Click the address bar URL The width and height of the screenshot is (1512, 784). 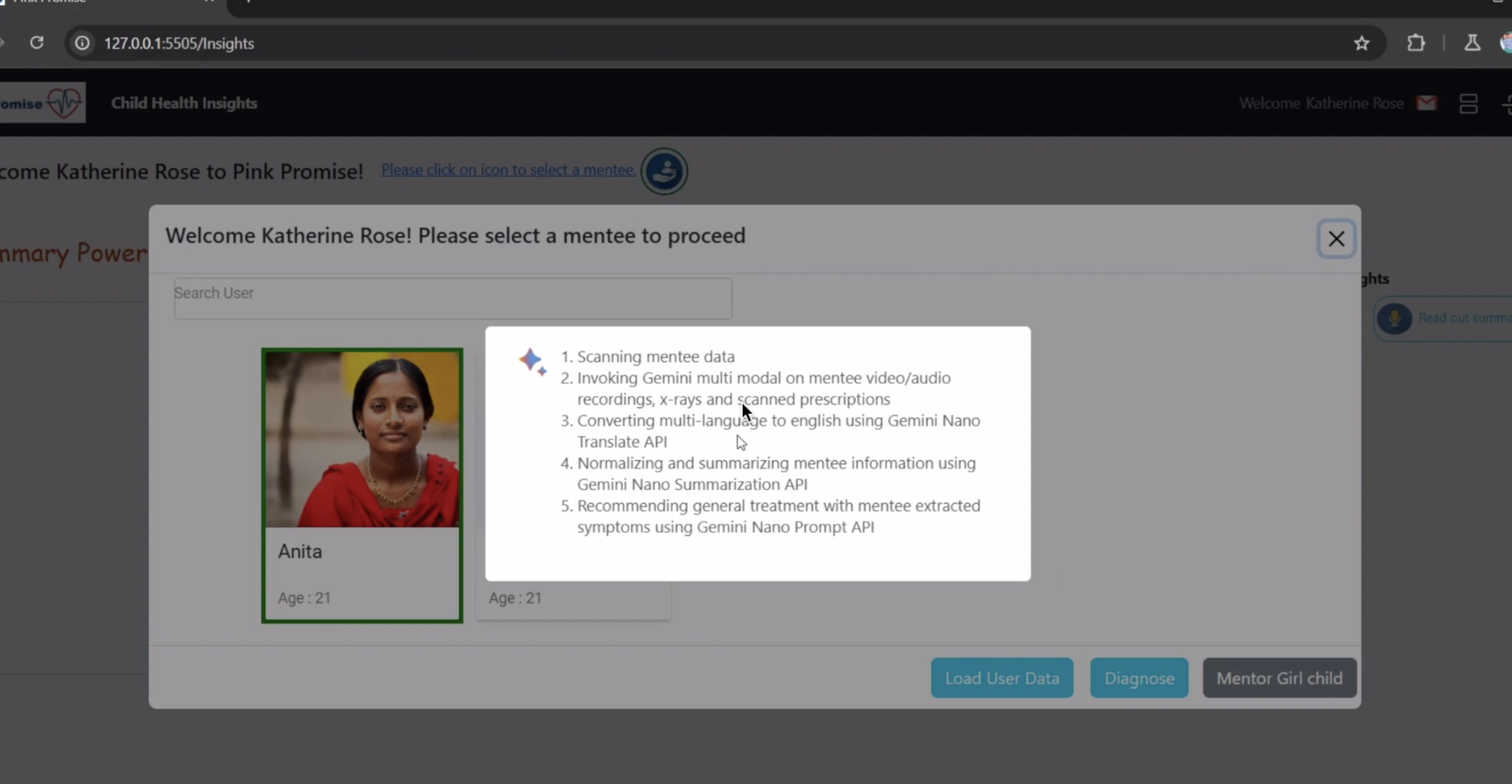coord(179,44)
